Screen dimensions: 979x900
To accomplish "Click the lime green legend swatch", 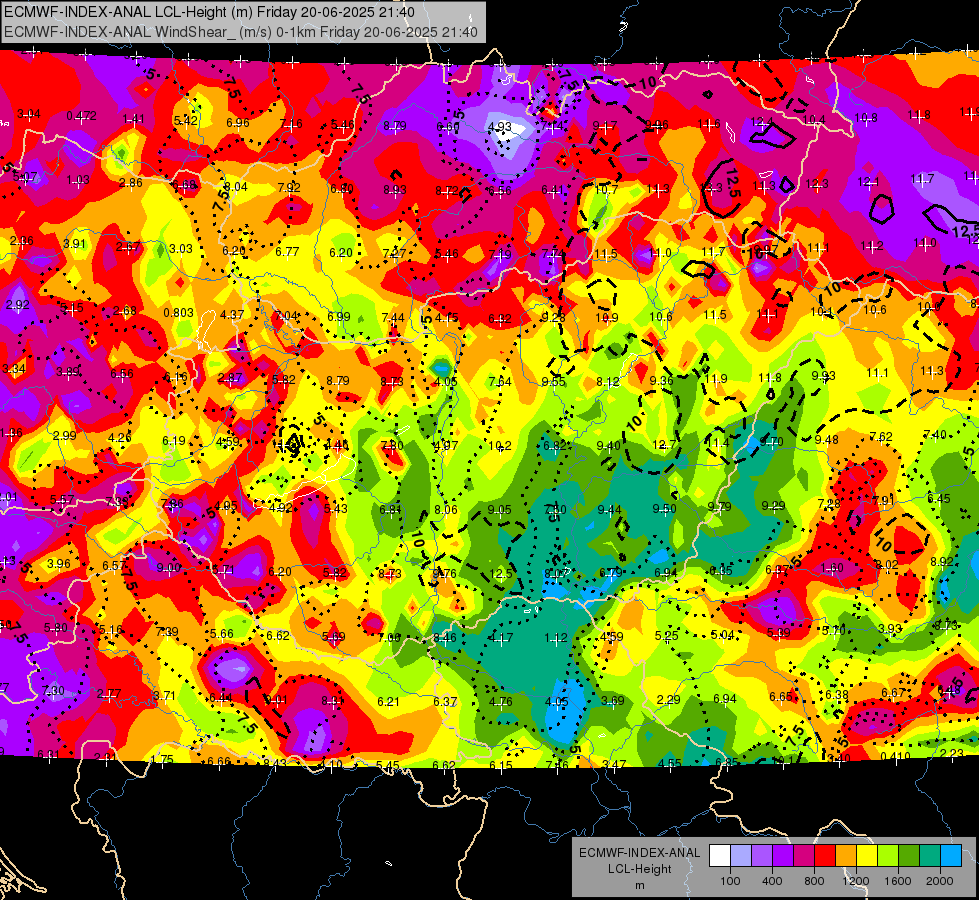I will [888, 856].
